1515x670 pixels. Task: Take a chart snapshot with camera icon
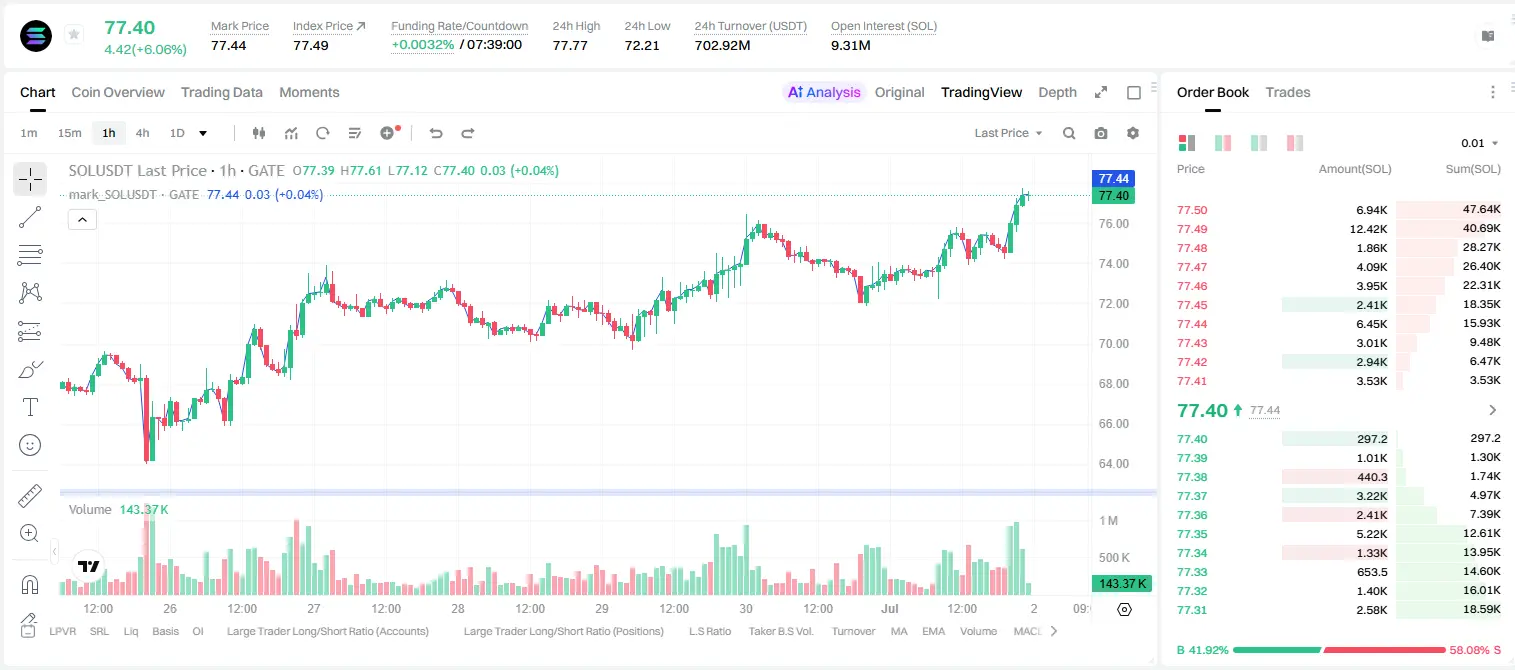tap(1101, 133)
